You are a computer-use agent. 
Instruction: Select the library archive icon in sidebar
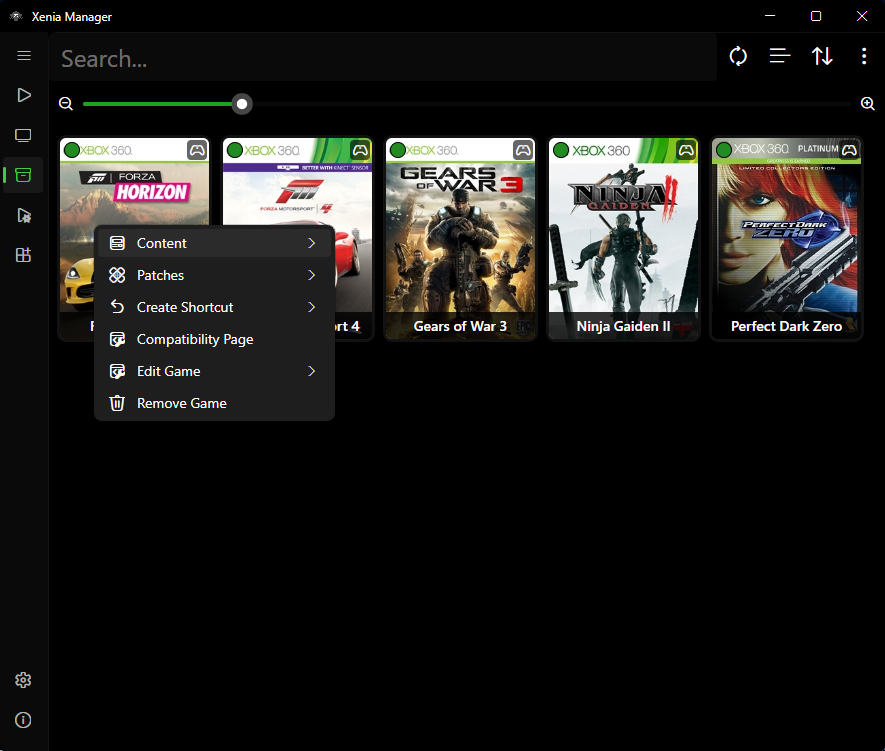tap(24, 175)
